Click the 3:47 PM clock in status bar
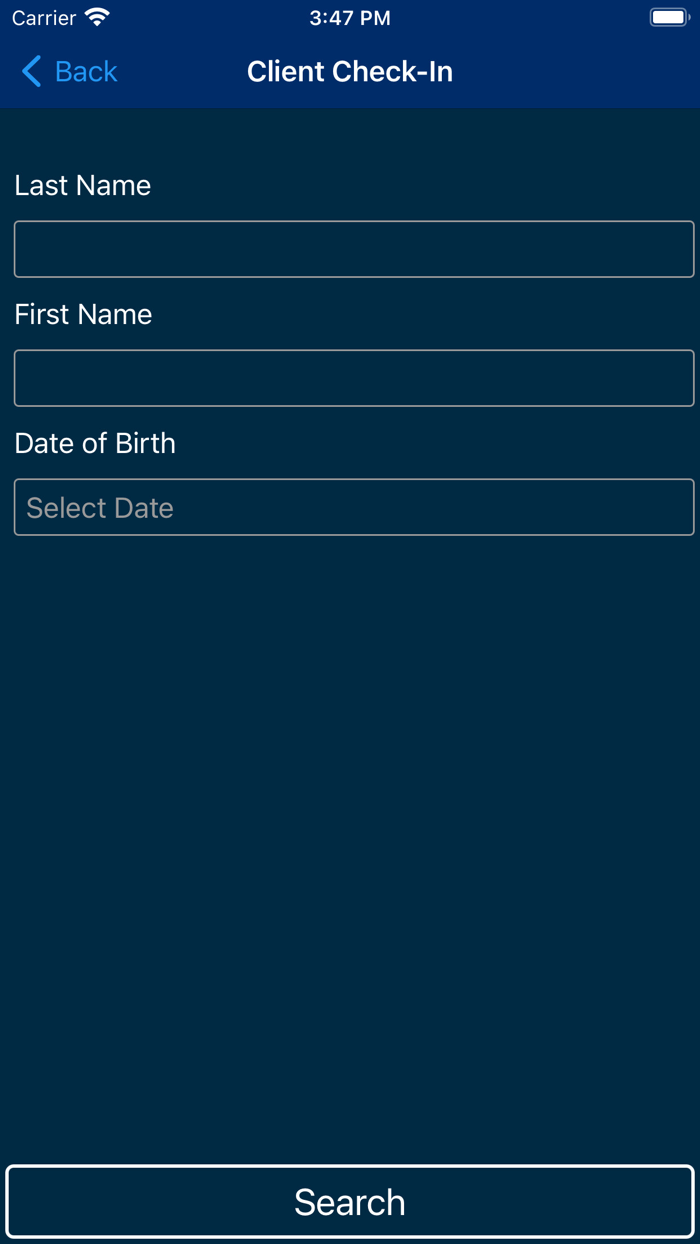This screenshot has height=1244, width=700. point(350,18)
